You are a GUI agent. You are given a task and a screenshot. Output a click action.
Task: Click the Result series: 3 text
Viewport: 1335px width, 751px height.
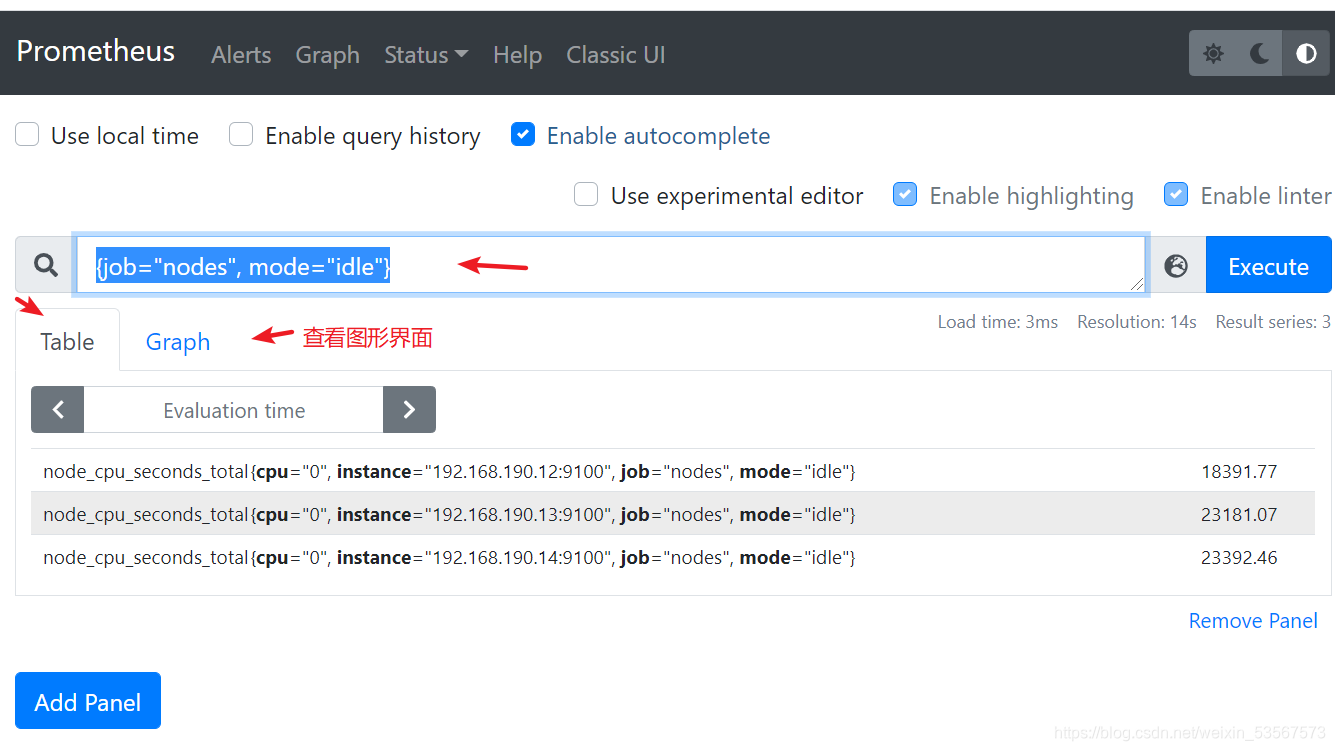click(x=1273, y=322)
